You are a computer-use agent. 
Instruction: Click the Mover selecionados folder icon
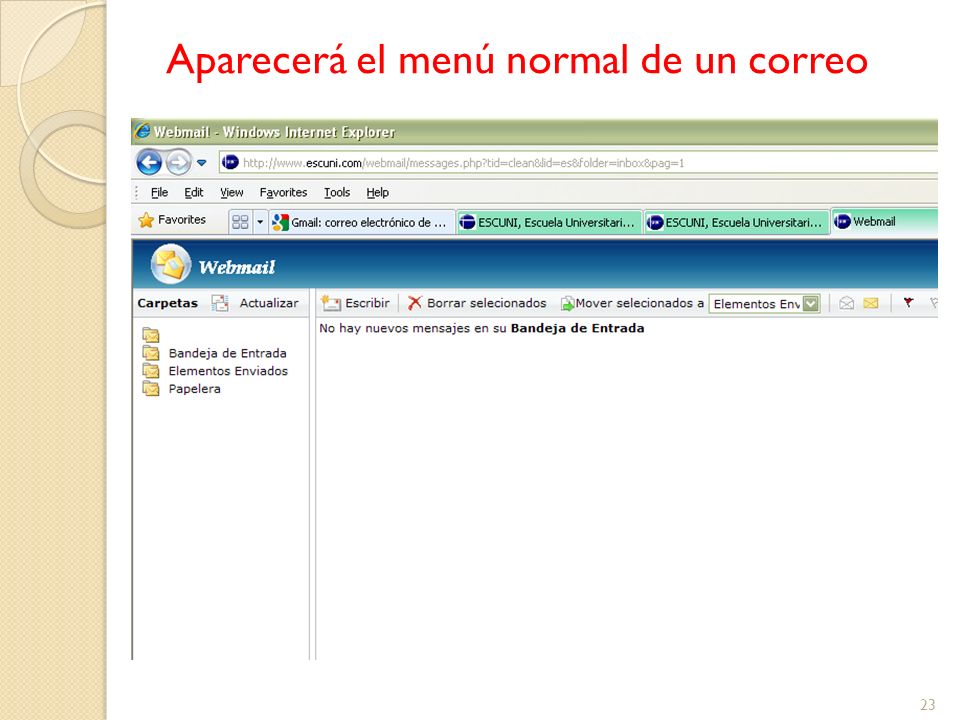point(568,303)
